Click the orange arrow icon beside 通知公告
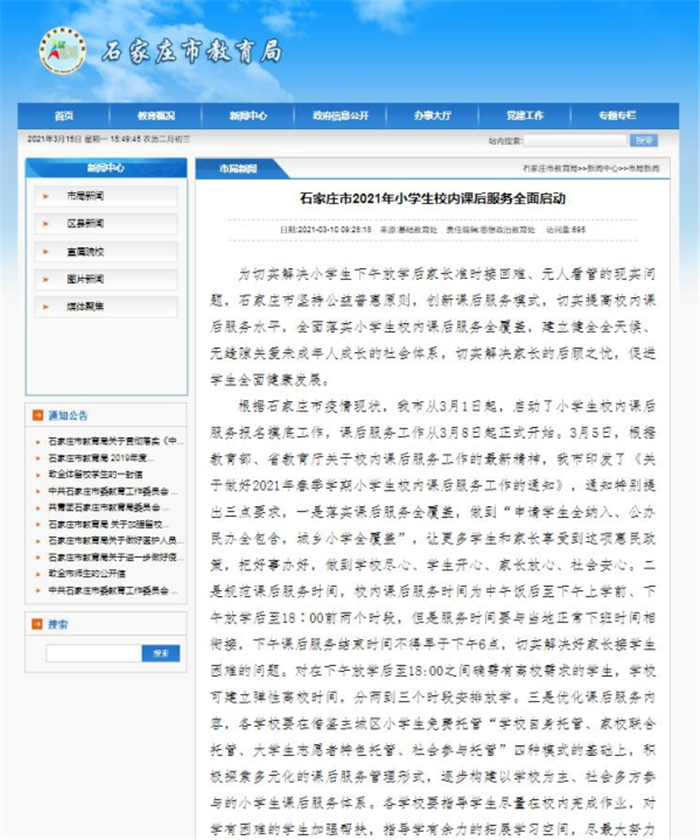700x840 pixels. pyautogui.click(x=37, y=415)
